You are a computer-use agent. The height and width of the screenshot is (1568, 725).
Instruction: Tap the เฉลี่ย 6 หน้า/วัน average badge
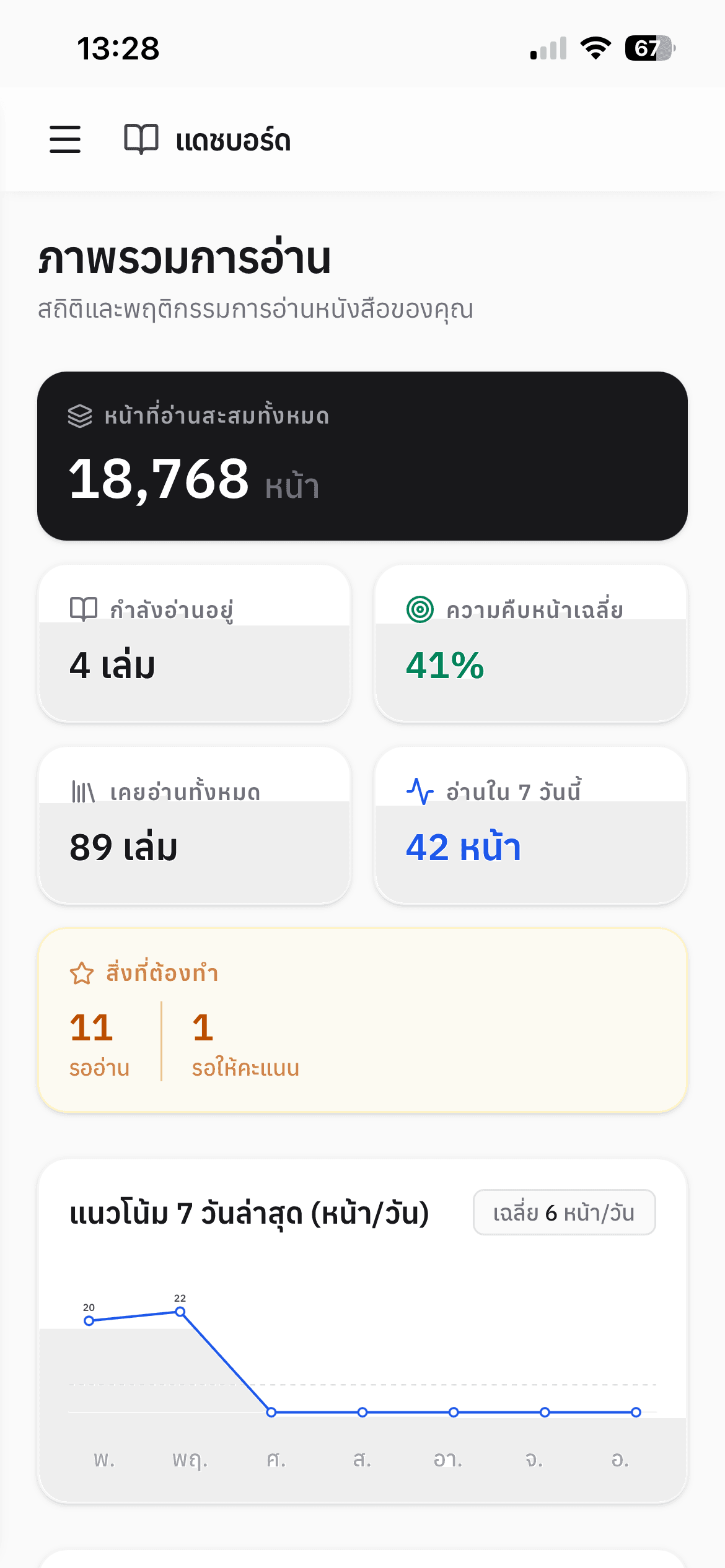564,1213
